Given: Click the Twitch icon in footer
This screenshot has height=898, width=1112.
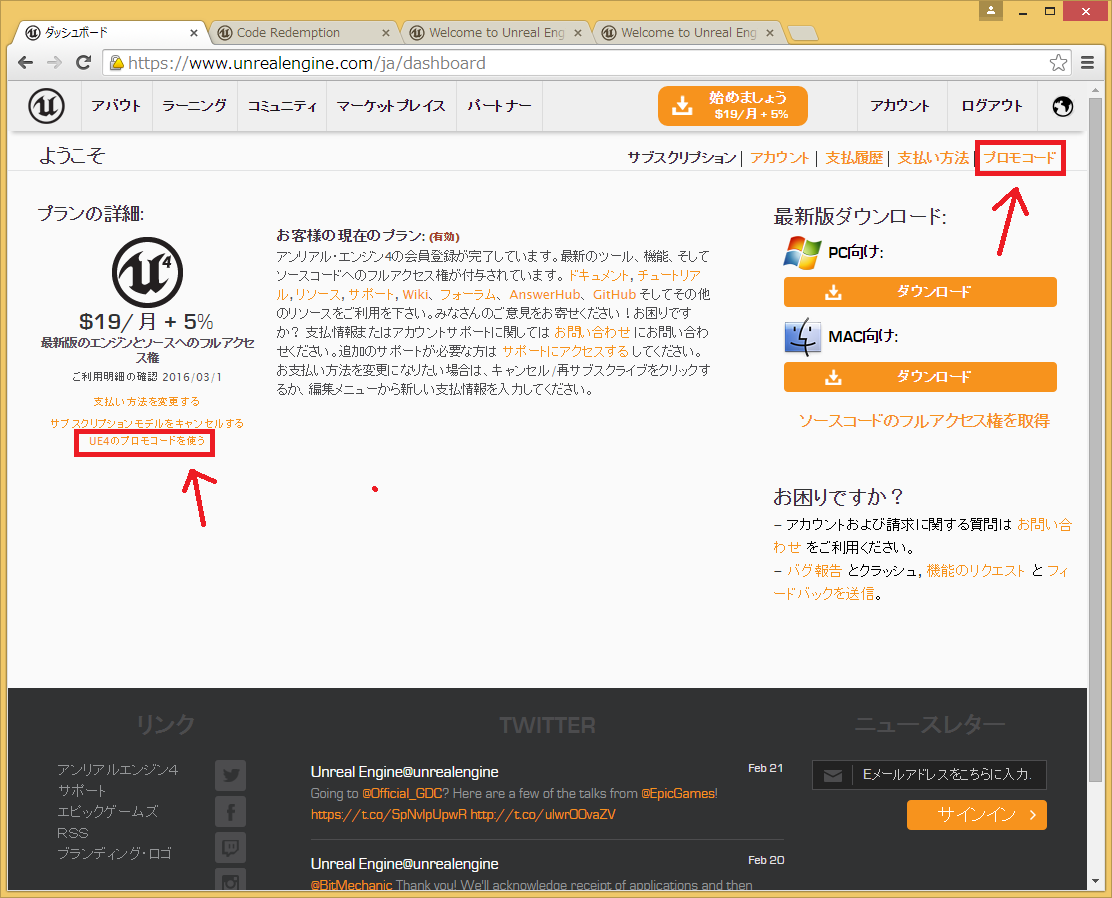Looking at the screenshot, I should click(x=230, y=847).
